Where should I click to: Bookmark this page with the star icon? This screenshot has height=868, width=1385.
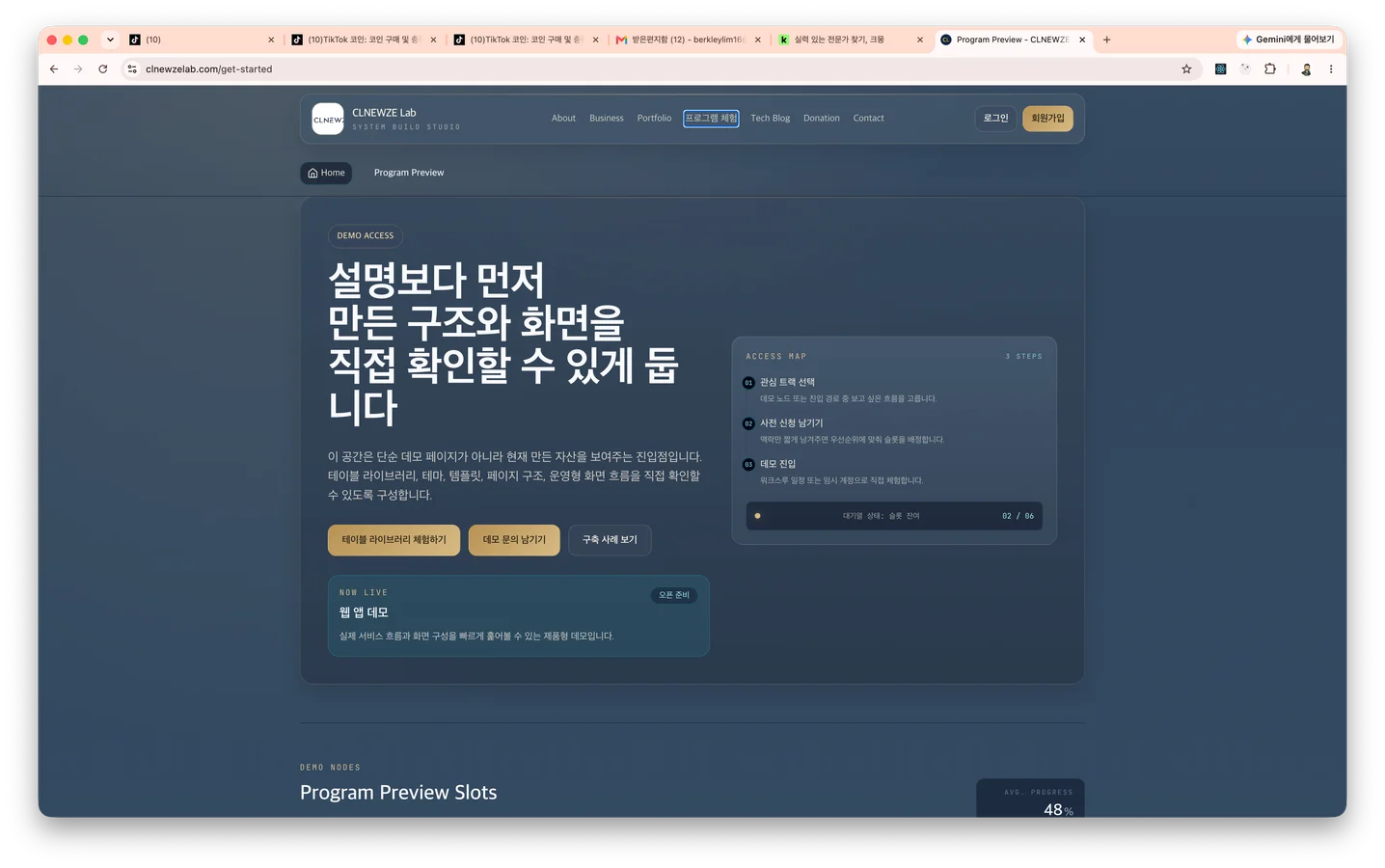pyautogui.click(x=1186, y=69)
